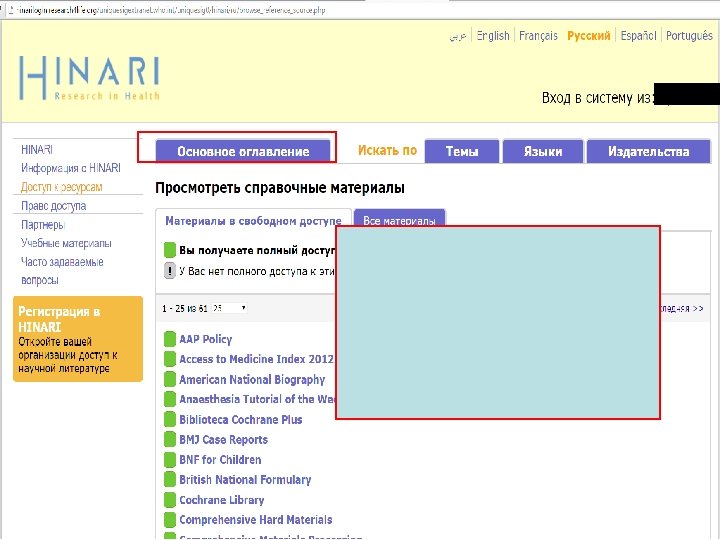Click the HINARI Research in Health logo
The image size is (720, 540).
(89, 78)
